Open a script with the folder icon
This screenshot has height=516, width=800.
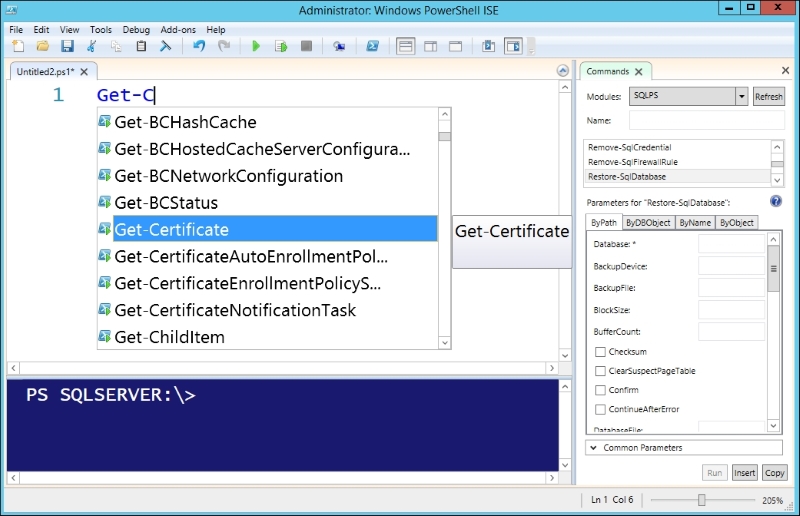point(43,46)
